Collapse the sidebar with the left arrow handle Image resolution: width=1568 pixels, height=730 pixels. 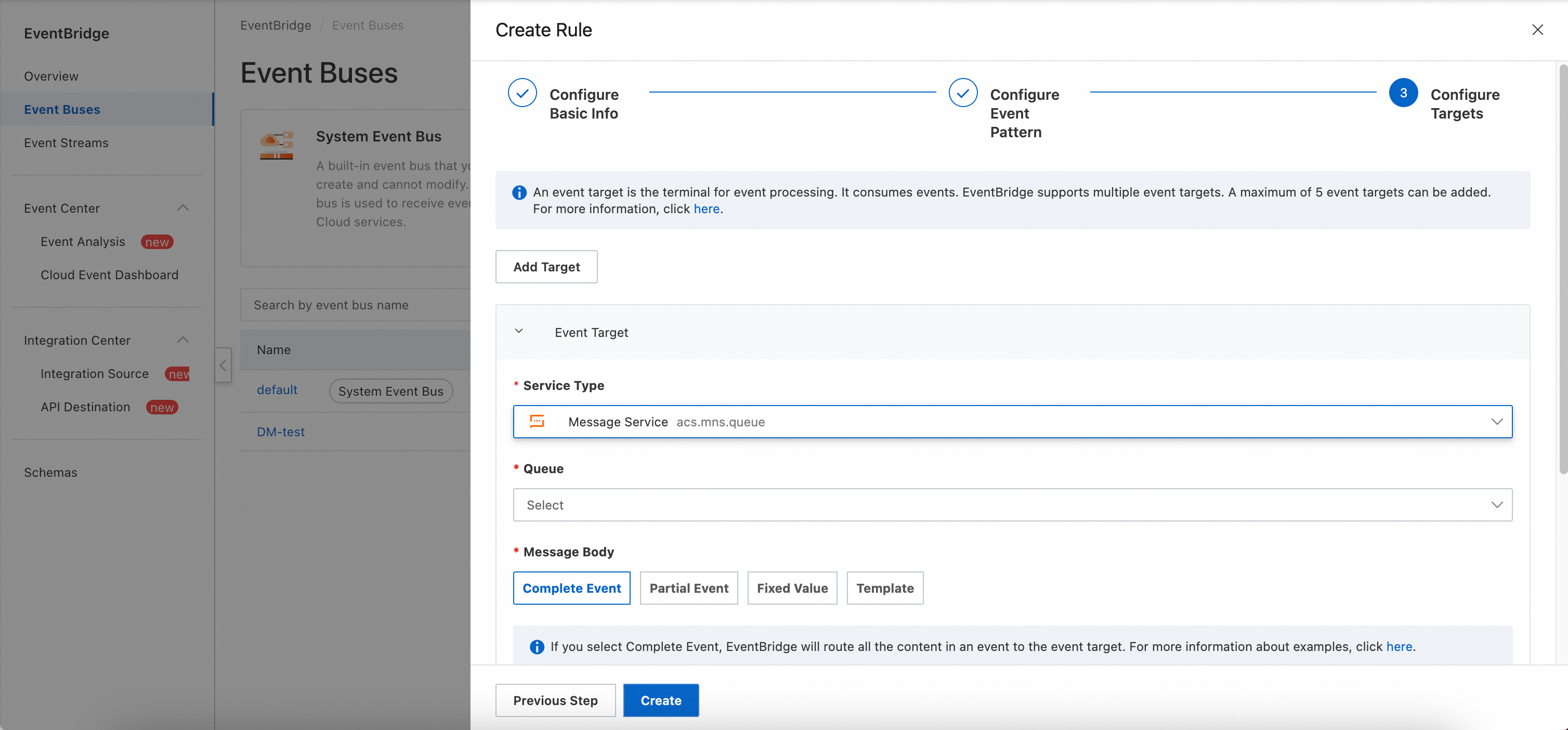[223, 364]
